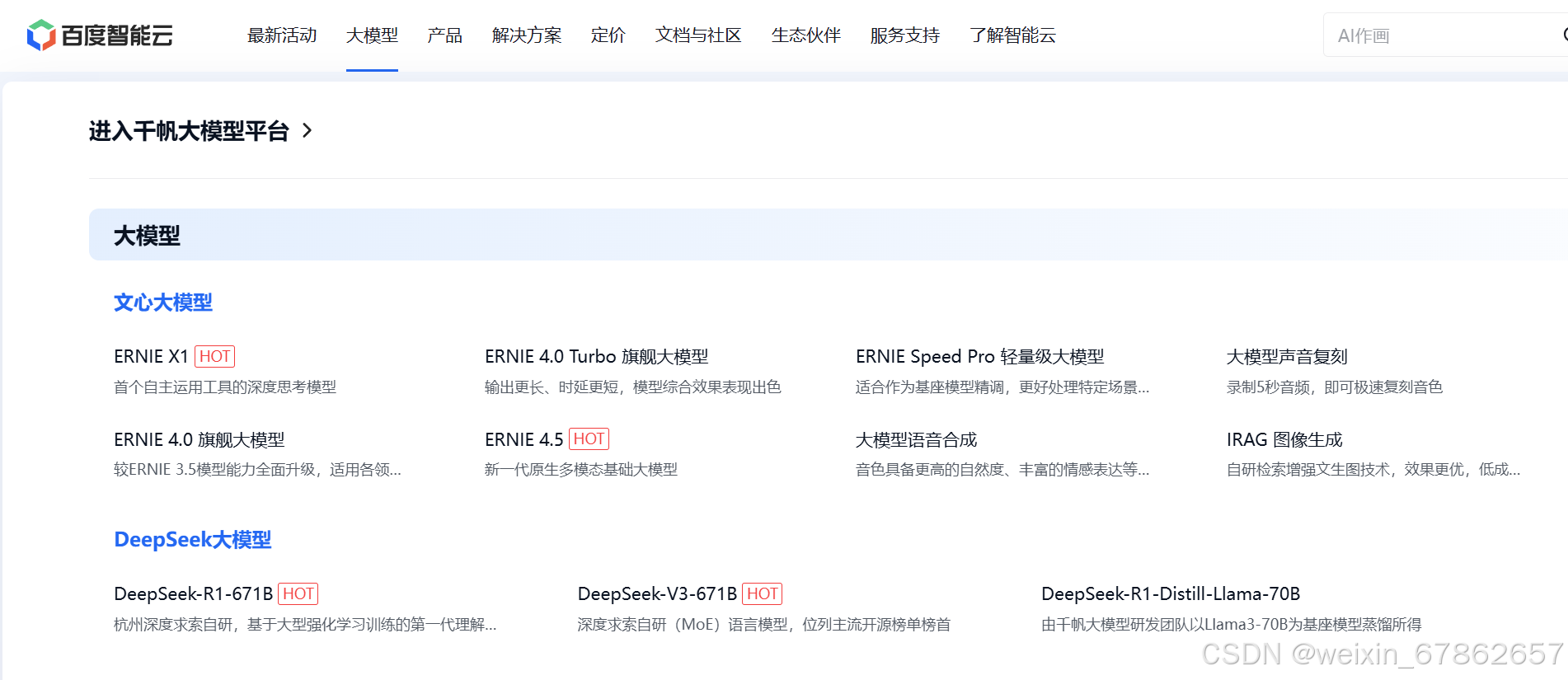Viewport: 1568px width, 680px height.
Task: Open the 生态伙伴 menu
Action: [806, 35]
